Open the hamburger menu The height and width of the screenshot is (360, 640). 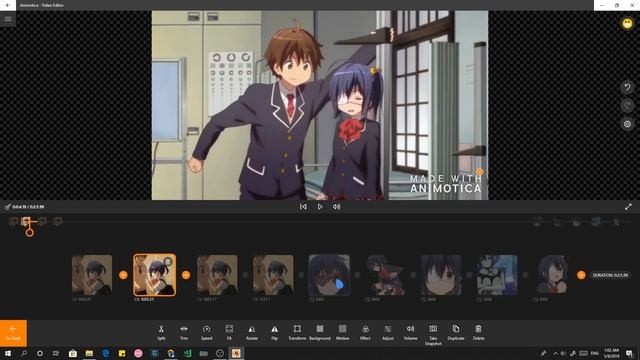[x=8, y=19]
